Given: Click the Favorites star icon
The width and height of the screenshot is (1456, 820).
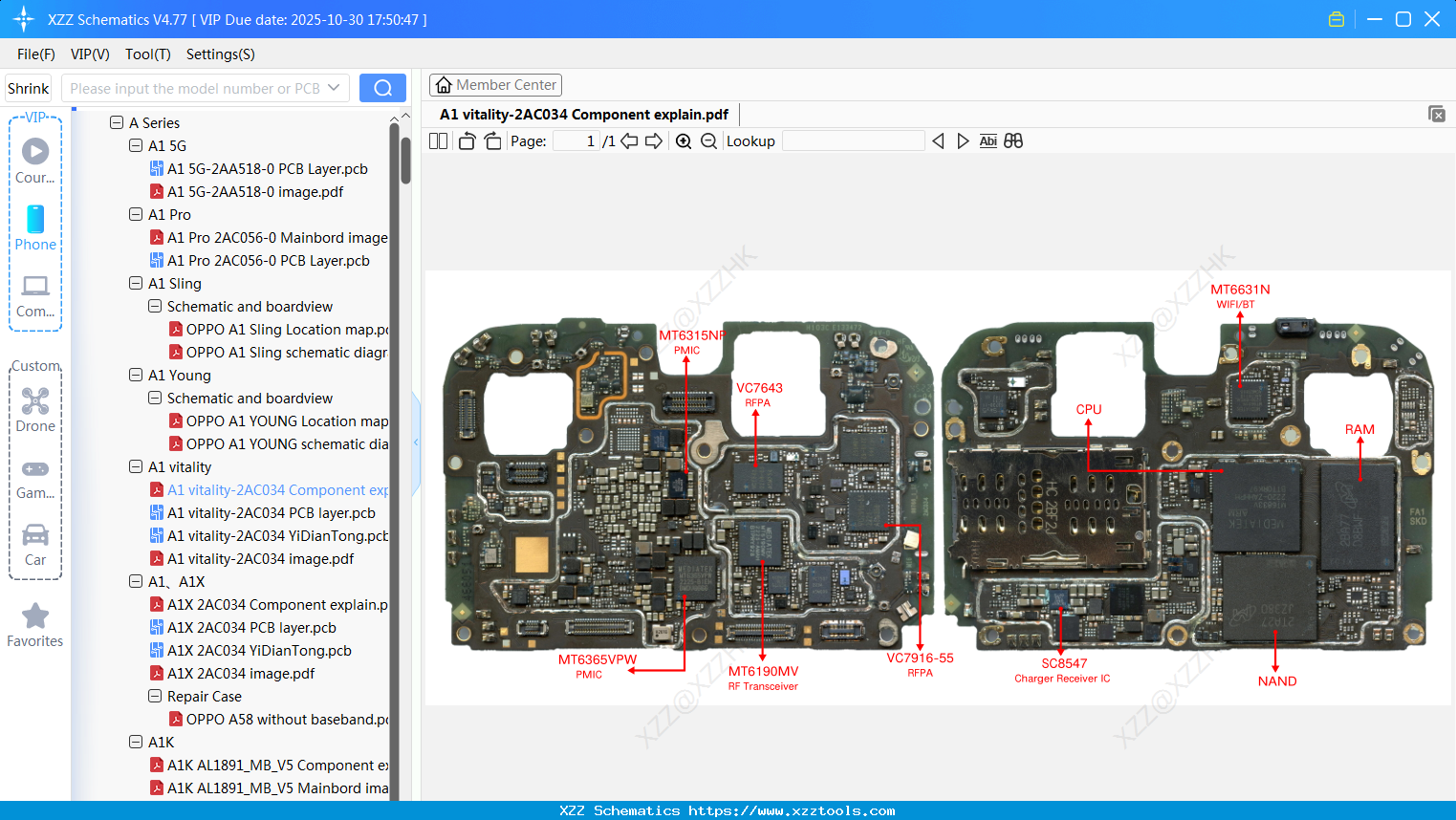Looking at the screenshot, I should [x=34, y=616].
